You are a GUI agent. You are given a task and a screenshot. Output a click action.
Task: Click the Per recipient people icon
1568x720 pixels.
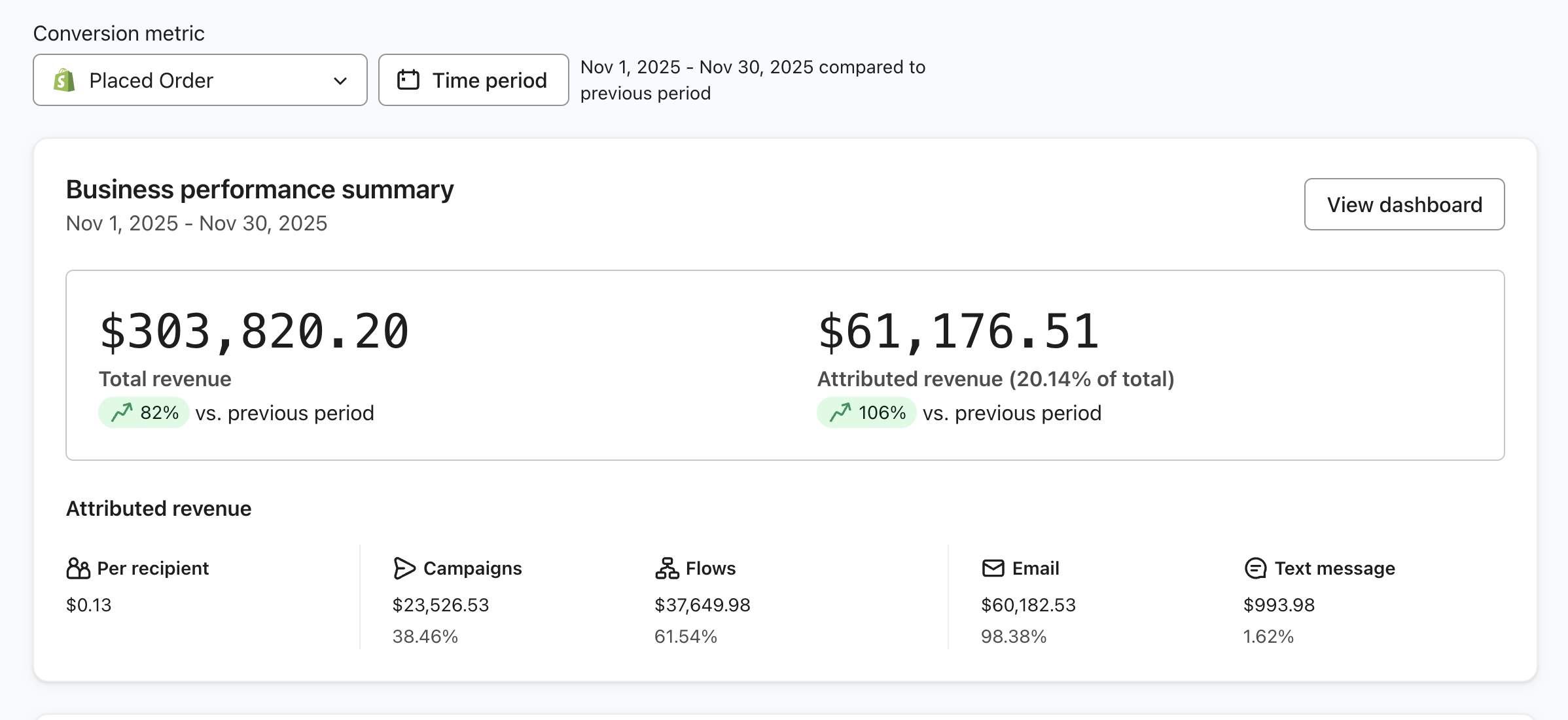click(x=78, y=568)
